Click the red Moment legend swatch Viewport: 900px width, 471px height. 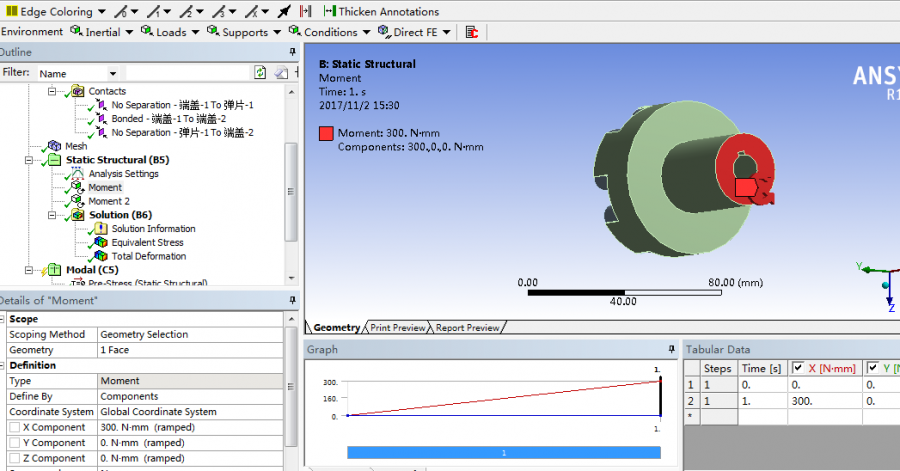pos(326,133)
